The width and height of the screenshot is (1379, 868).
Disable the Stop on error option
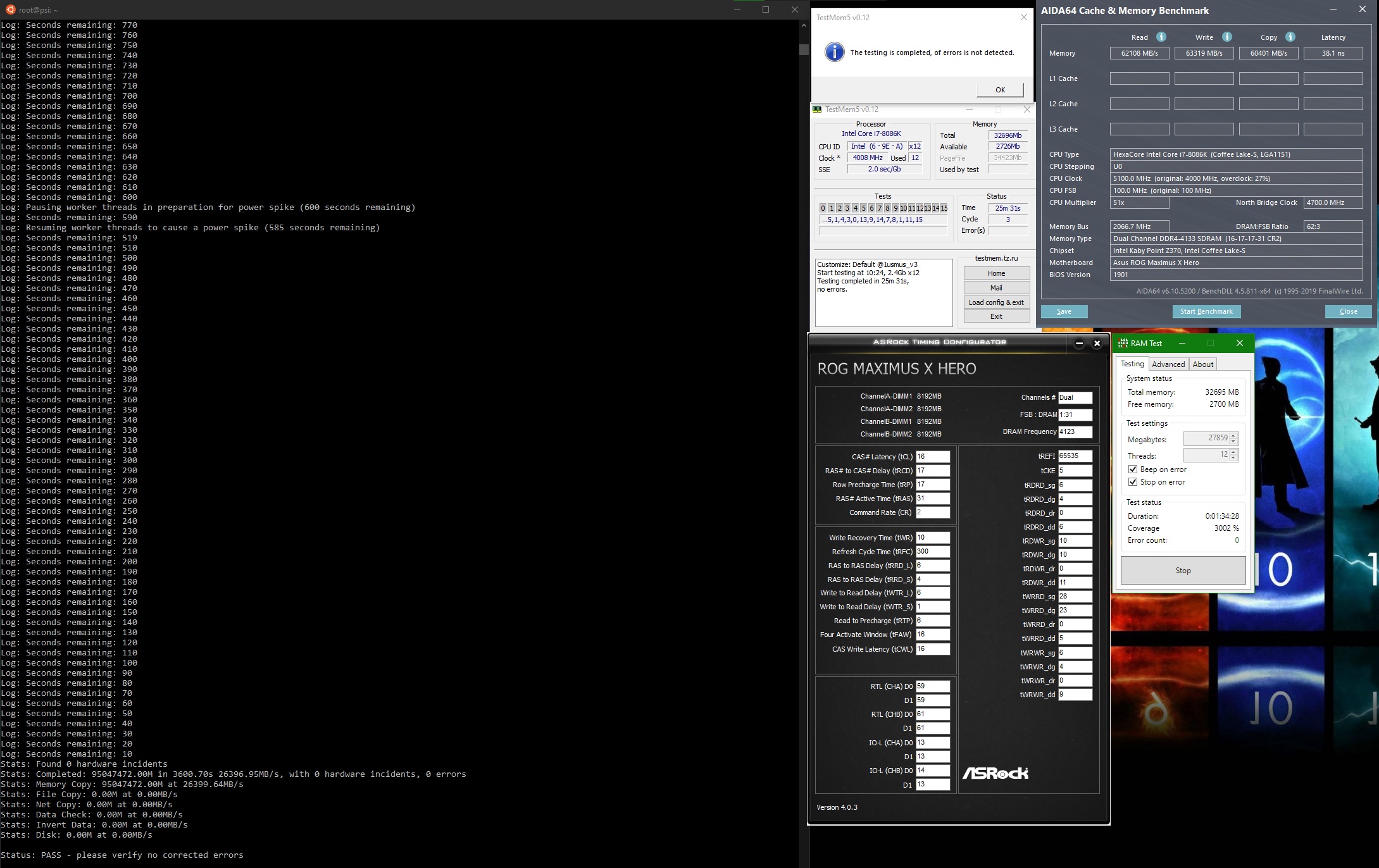pos(1133,482)
